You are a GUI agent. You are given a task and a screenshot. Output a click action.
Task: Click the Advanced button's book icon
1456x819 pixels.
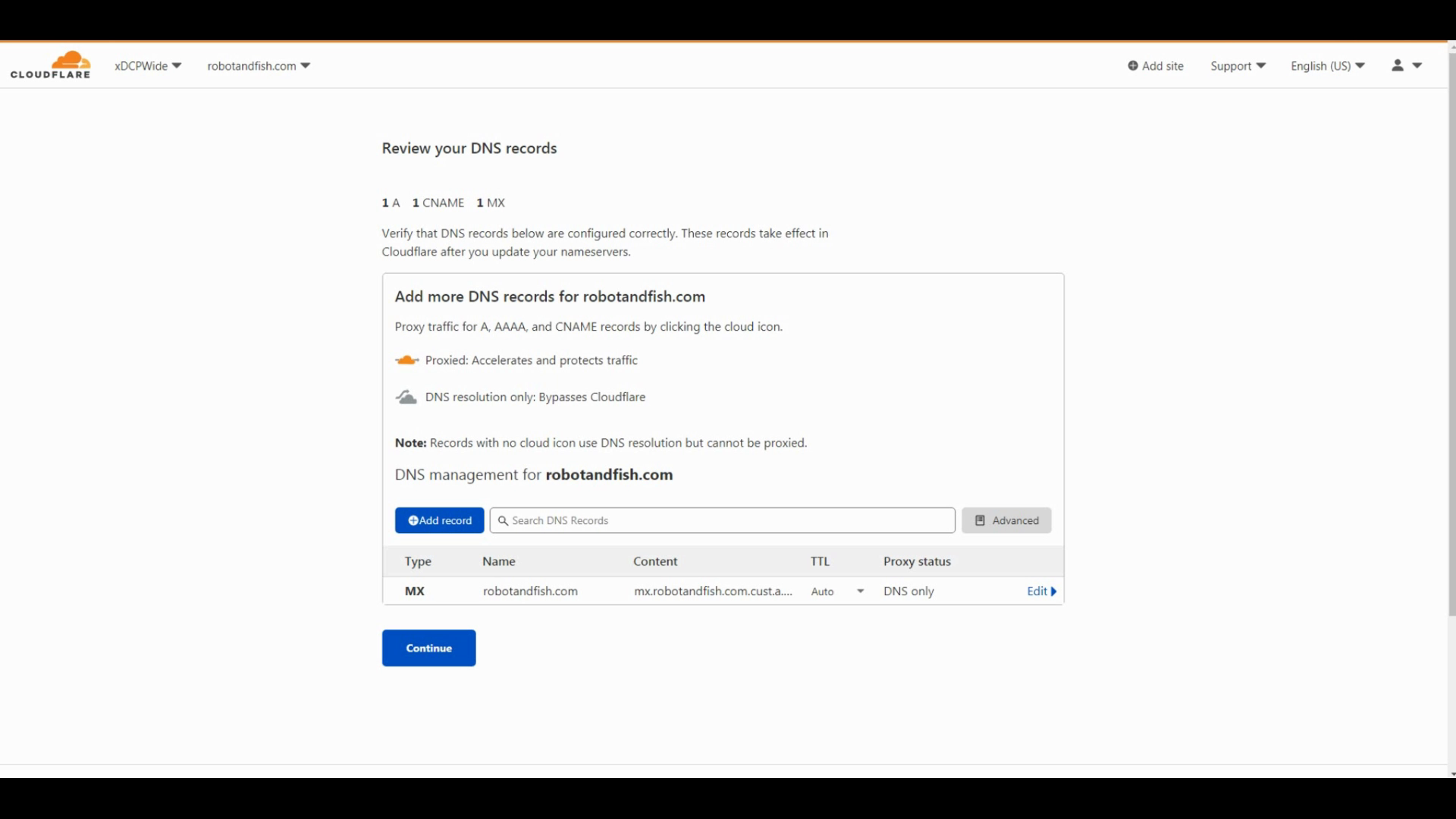tap(980, 521)
